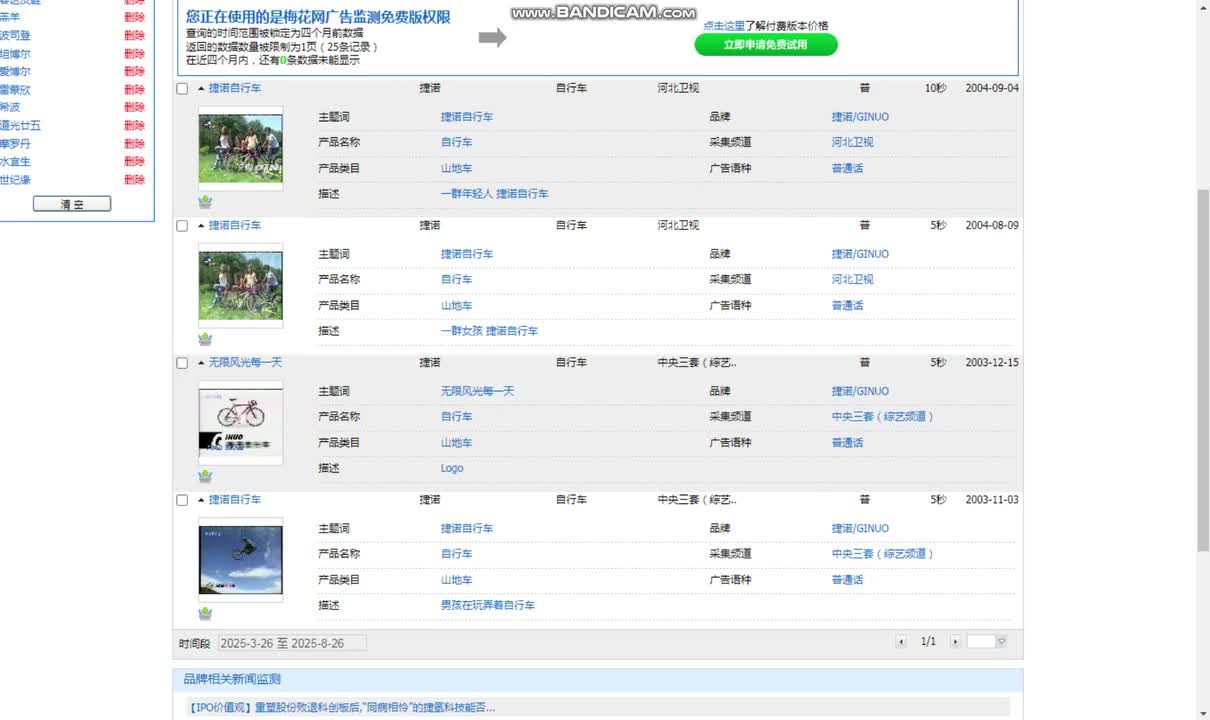
Task: Open 捷诺自行车 title link dated 2004-09-04
Action: pyautogui.click(x=235, y=88)
